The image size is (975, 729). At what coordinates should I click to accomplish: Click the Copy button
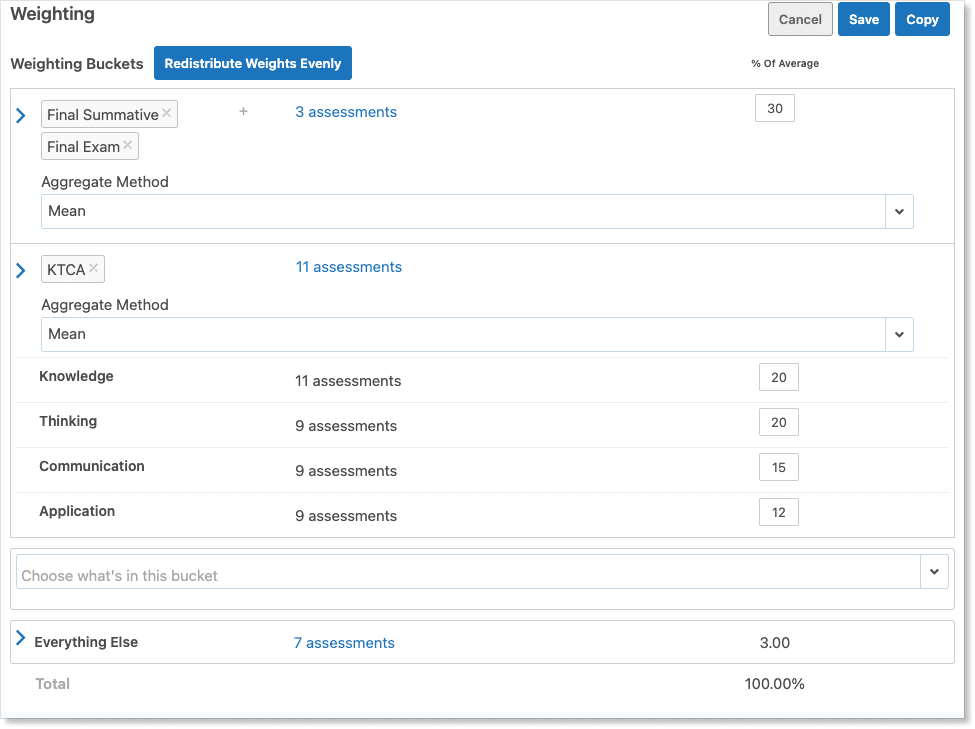coord(922,19)
